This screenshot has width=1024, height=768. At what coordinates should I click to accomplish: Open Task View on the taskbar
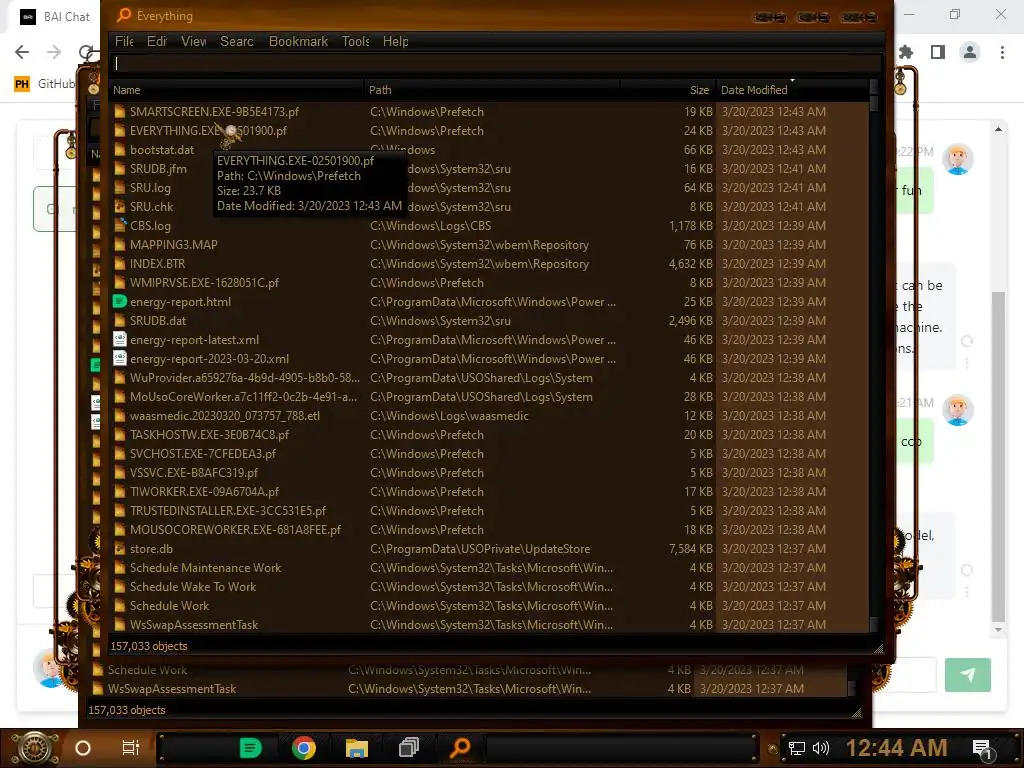pyautogui.click(x=131, y=748)
